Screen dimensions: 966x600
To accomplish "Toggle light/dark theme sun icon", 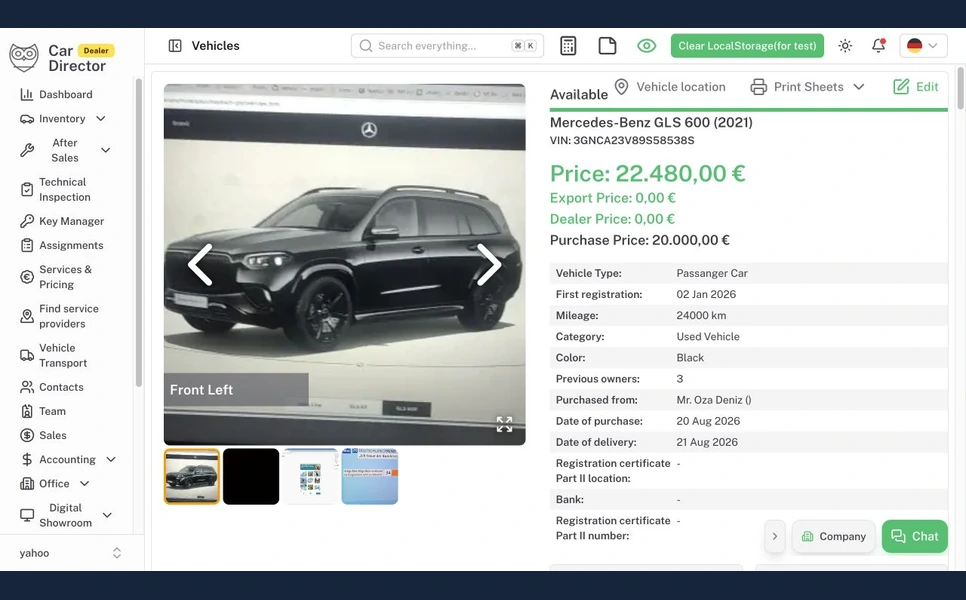I will click(x=845, y=46).
